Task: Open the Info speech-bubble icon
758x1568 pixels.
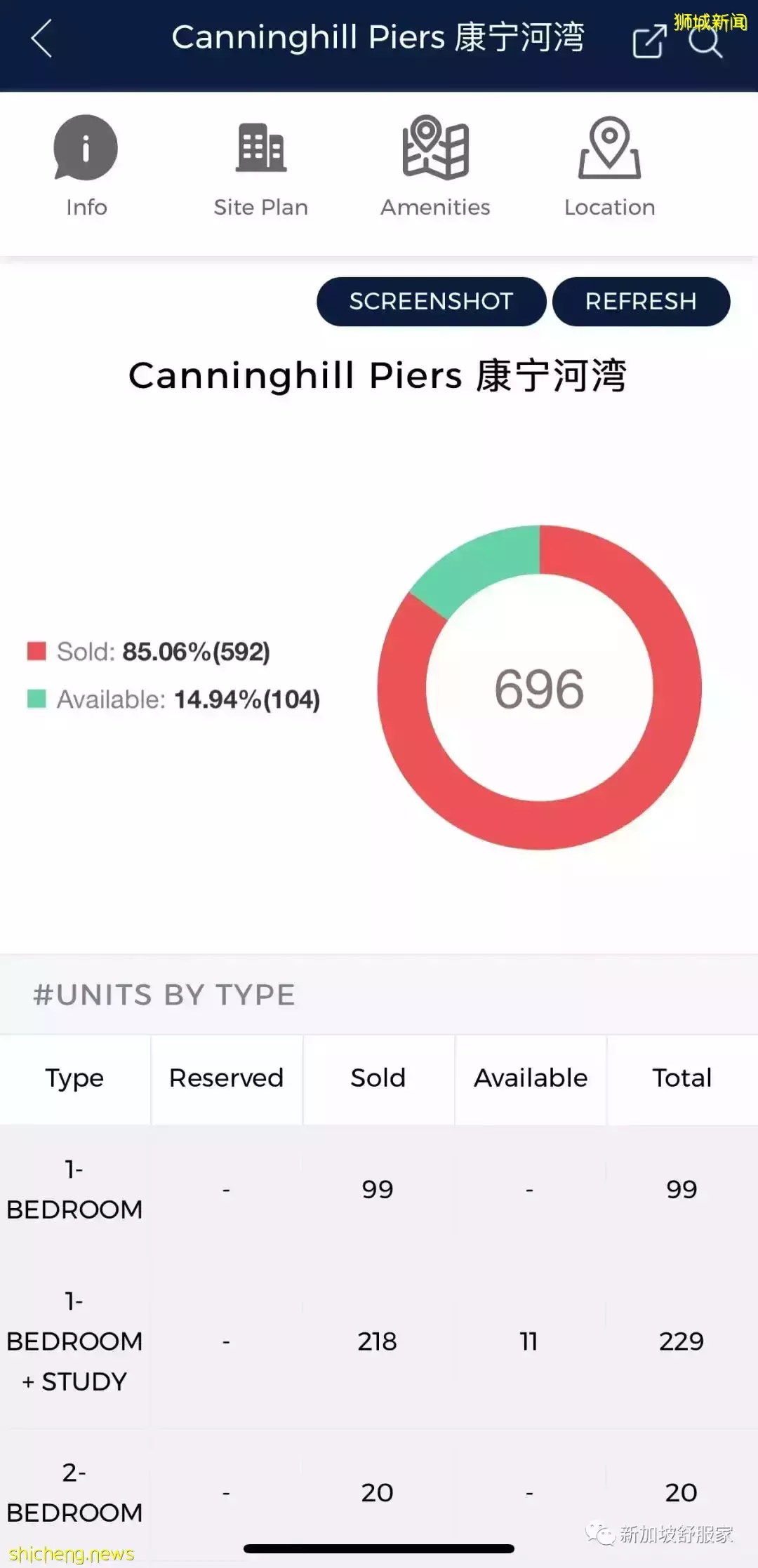Action: tap(86, 149)
